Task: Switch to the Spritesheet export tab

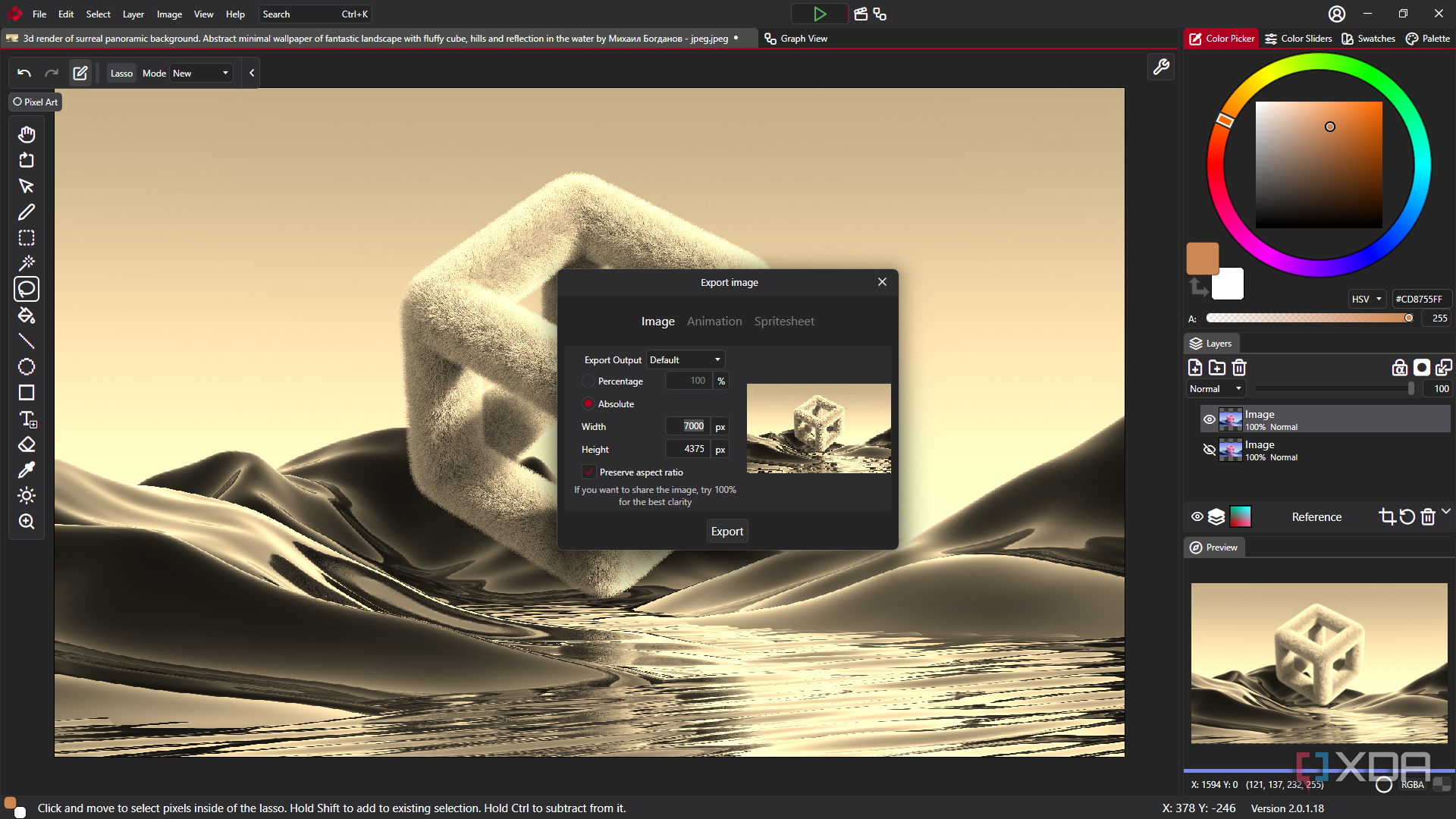Action: [784, 321]
